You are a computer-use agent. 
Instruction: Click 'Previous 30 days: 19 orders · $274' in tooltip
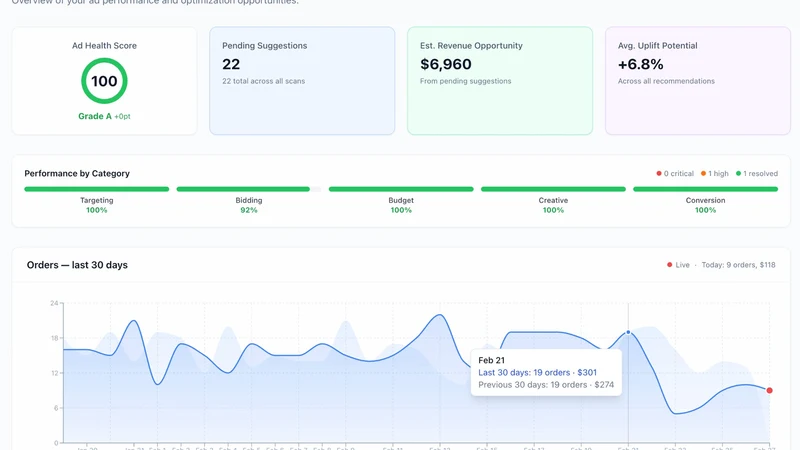pos(546,385)
